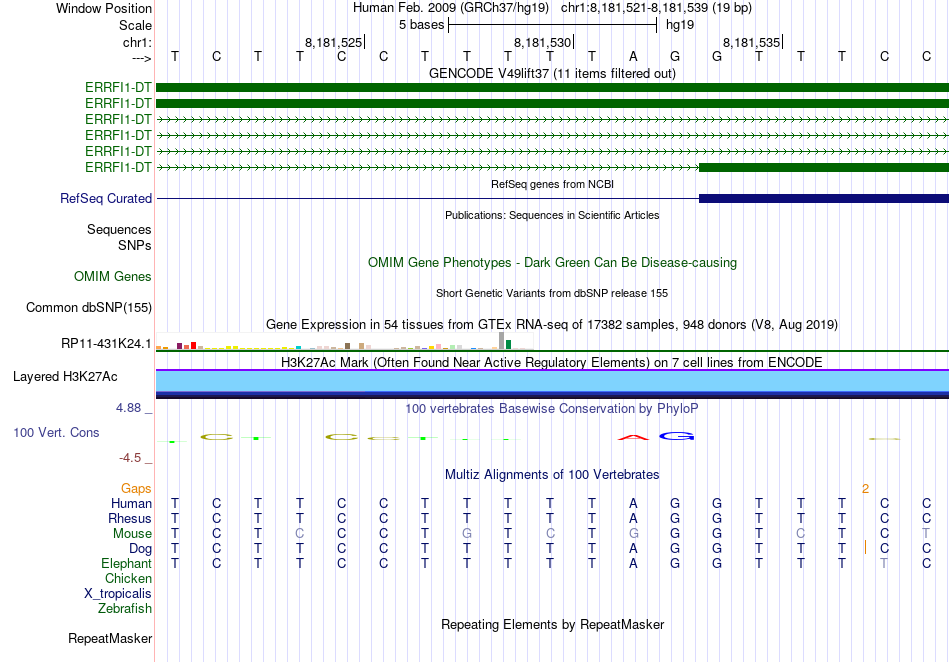Click the orange 2 in the Gaps row
The width and height of the screenshot is (950, 662).
866,488
